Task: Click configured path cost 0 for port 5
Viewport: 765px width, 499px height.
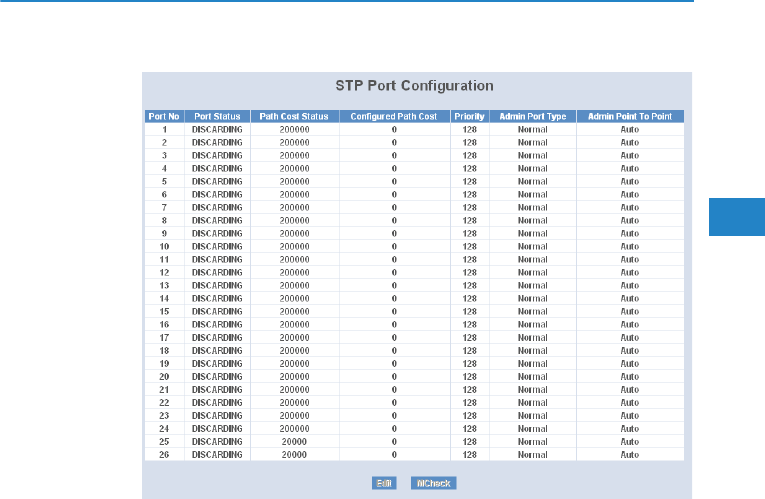Action: pyautogui.click(x=394, y=181)
